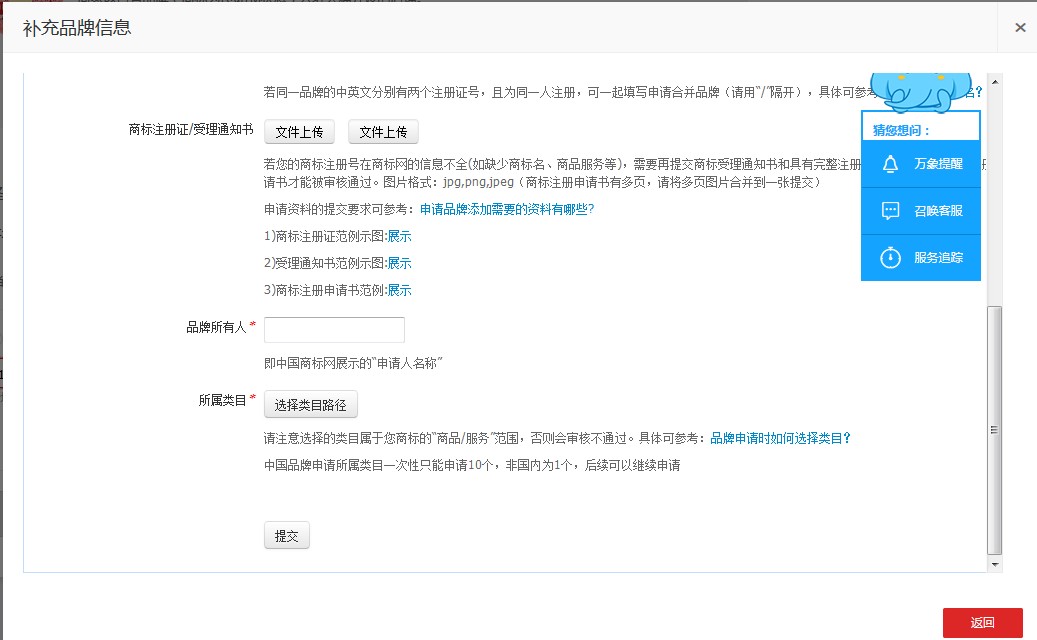Click the red 返回 button

pos(982,623)
